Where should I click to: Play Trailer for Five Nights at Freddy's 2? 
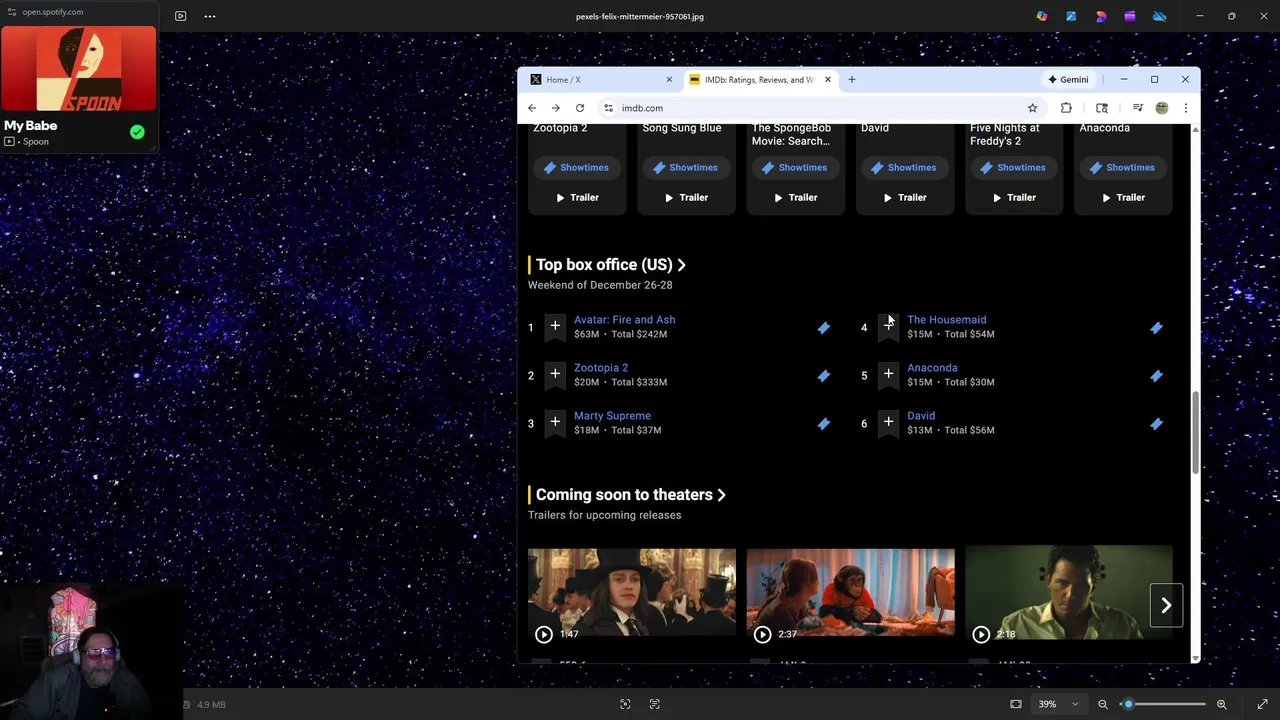coord(1012,198)
